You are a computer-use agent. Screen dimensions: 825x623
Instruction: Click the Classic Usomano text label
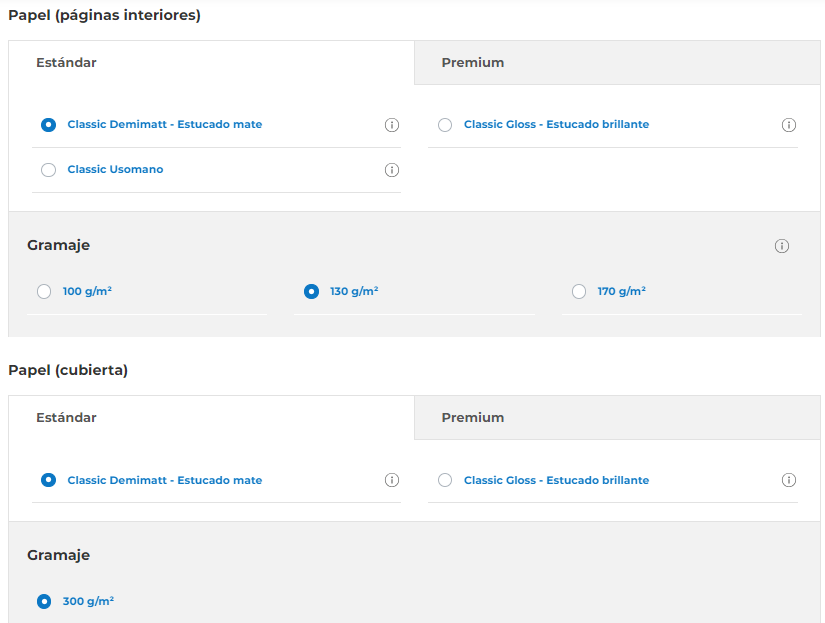tap(115, 169)
